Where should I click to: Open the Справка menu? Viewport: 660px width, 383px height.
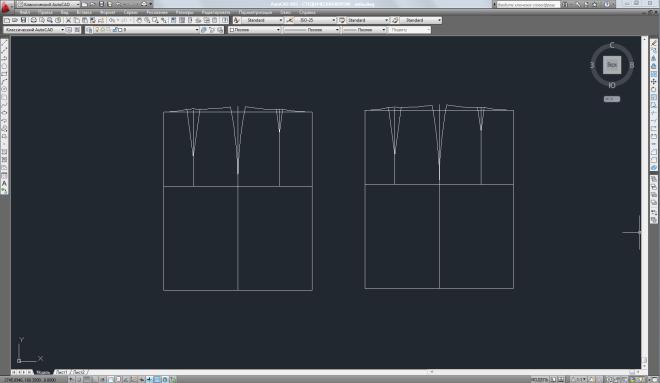[x=307, y=13]
